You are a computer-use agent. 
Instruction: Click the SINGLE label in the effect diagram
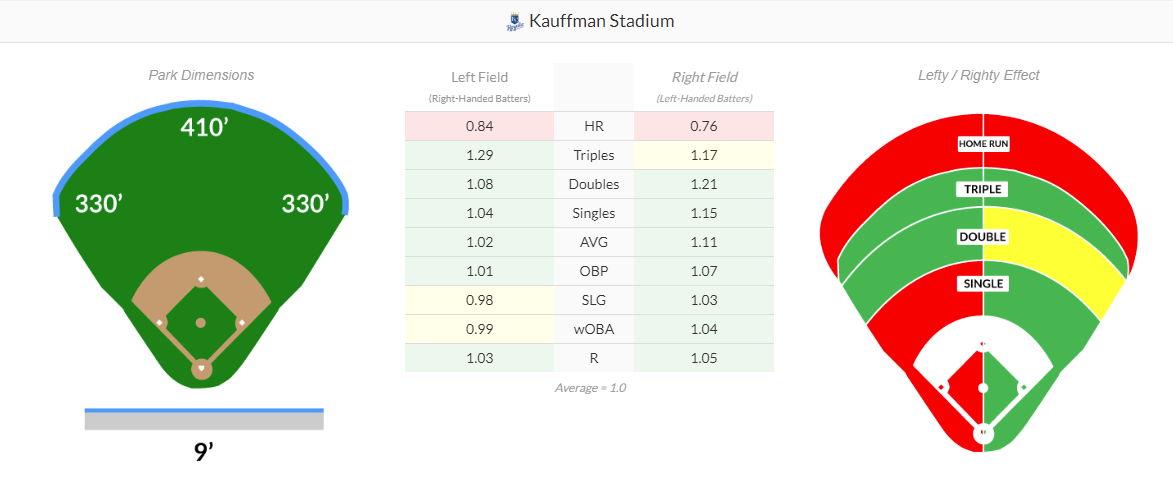pyautogui.click(x=983, y=283)
